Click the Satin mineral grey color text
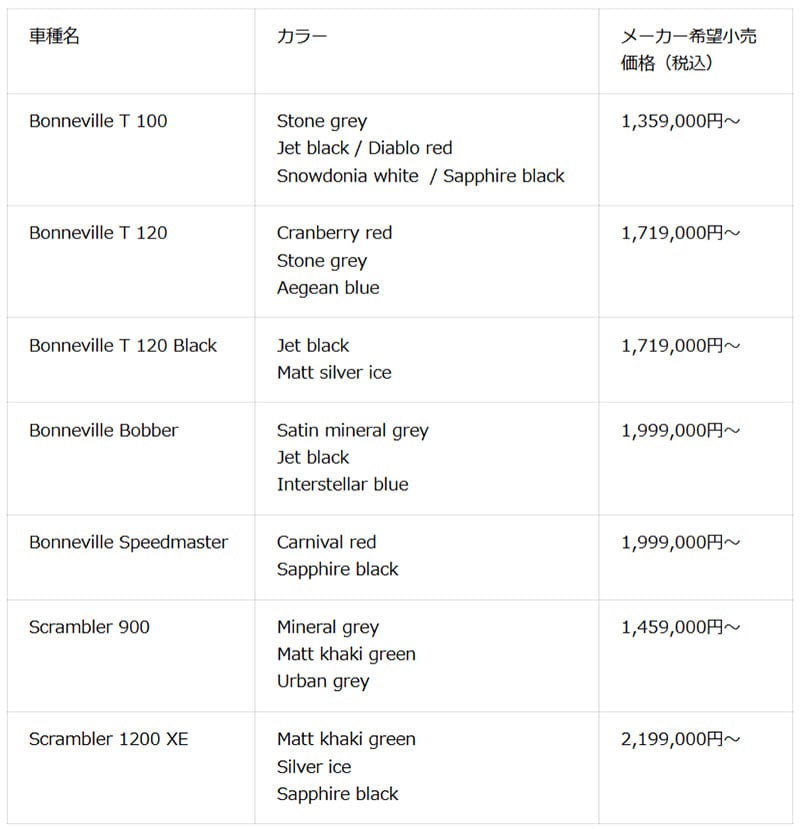The height and width of the screenshot is (829, 800). (x=352, y=430)
